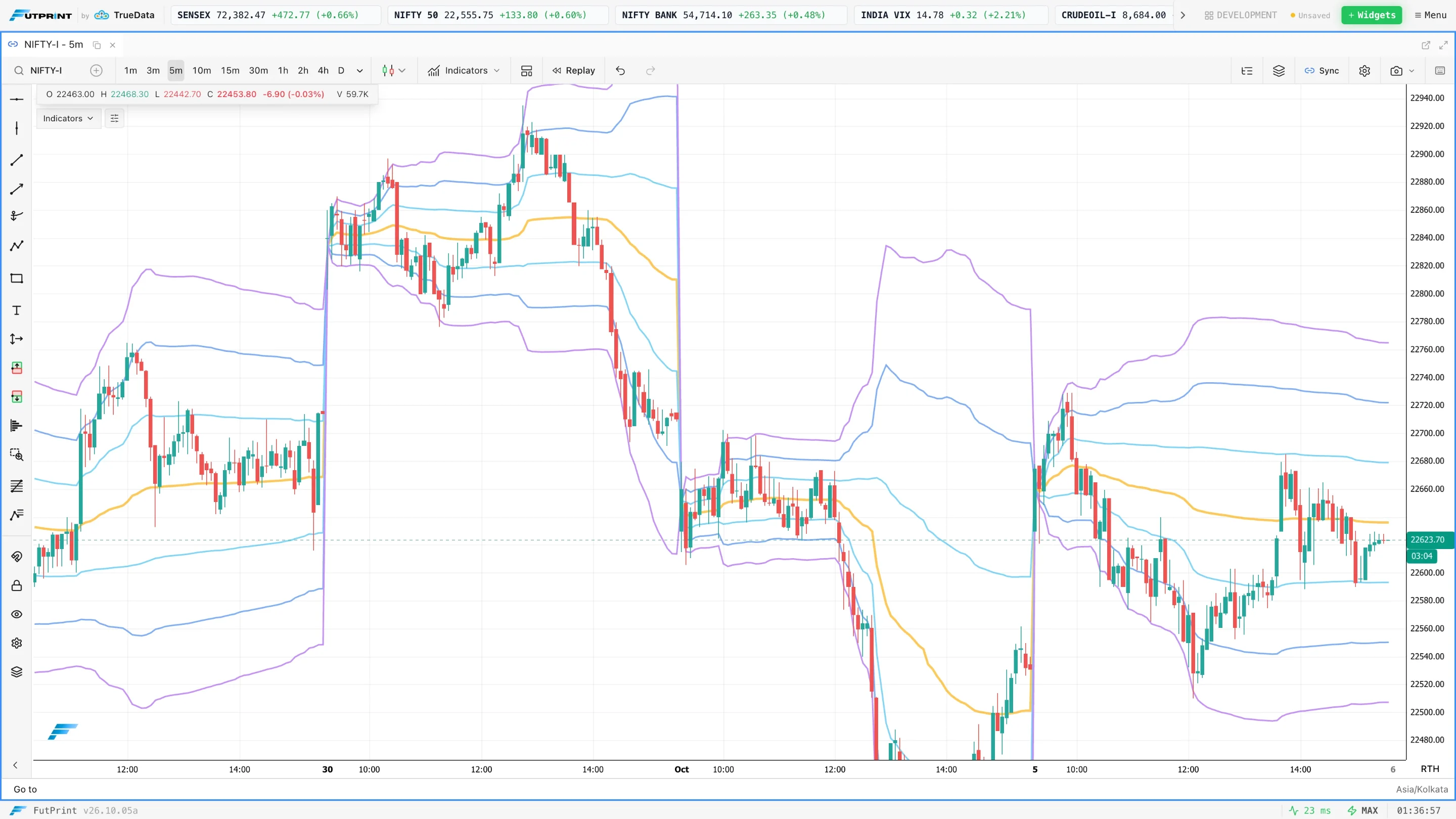Choose the long position tool
Screen dimensions: 1456x819
click(16, 368)
